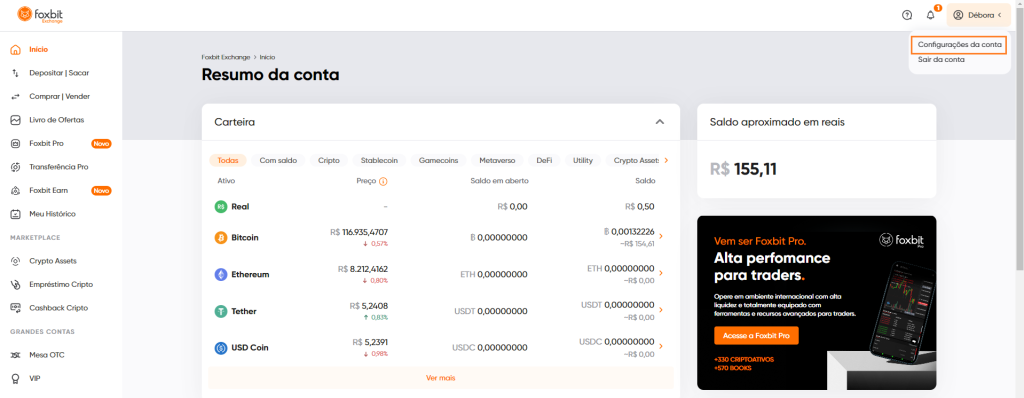
Task: Select Configurações da conta menu entry
Action: (x=959, y=45)
